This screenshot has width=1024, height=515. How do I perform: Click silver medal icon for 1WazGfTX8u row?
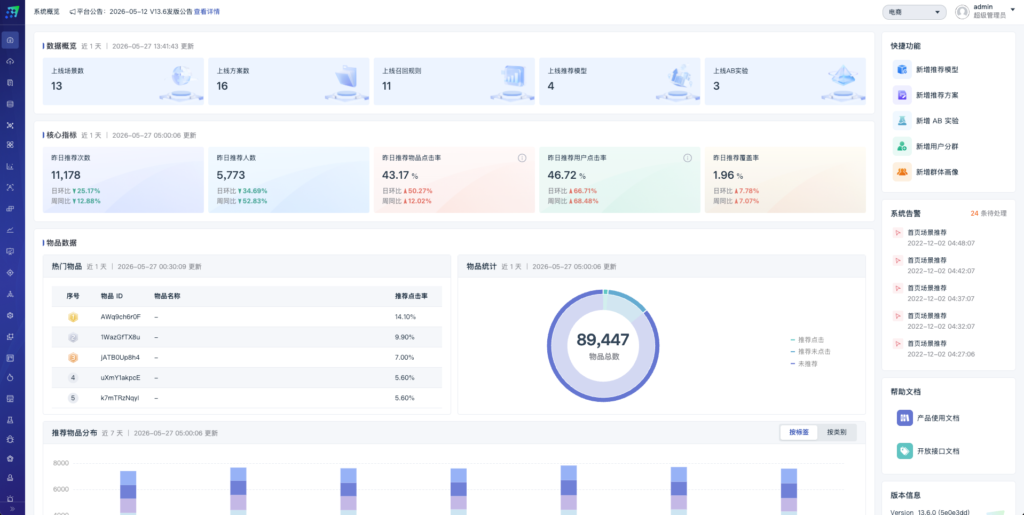(72, 337)
